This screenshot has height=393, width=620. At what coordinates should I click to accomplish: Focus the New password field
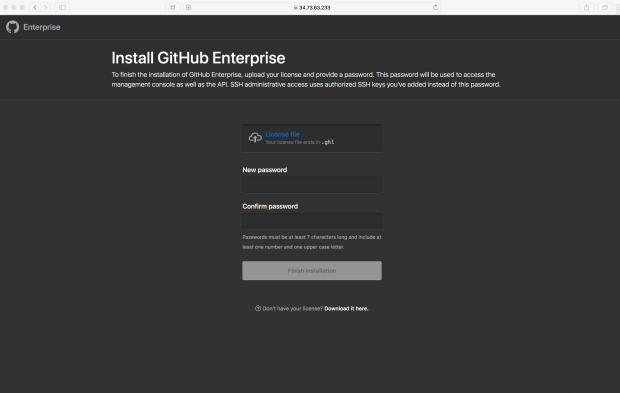(x=312, y=185)
